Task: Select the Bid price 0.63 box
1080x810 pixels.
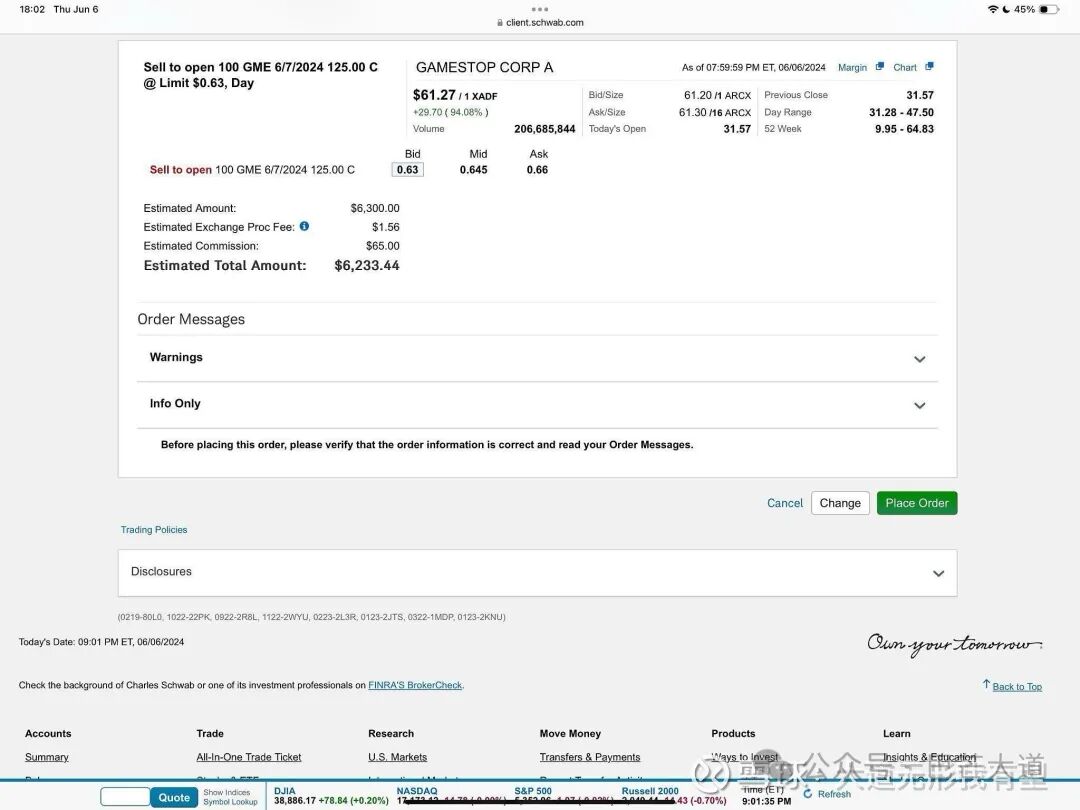Action: tap(407, 169)
